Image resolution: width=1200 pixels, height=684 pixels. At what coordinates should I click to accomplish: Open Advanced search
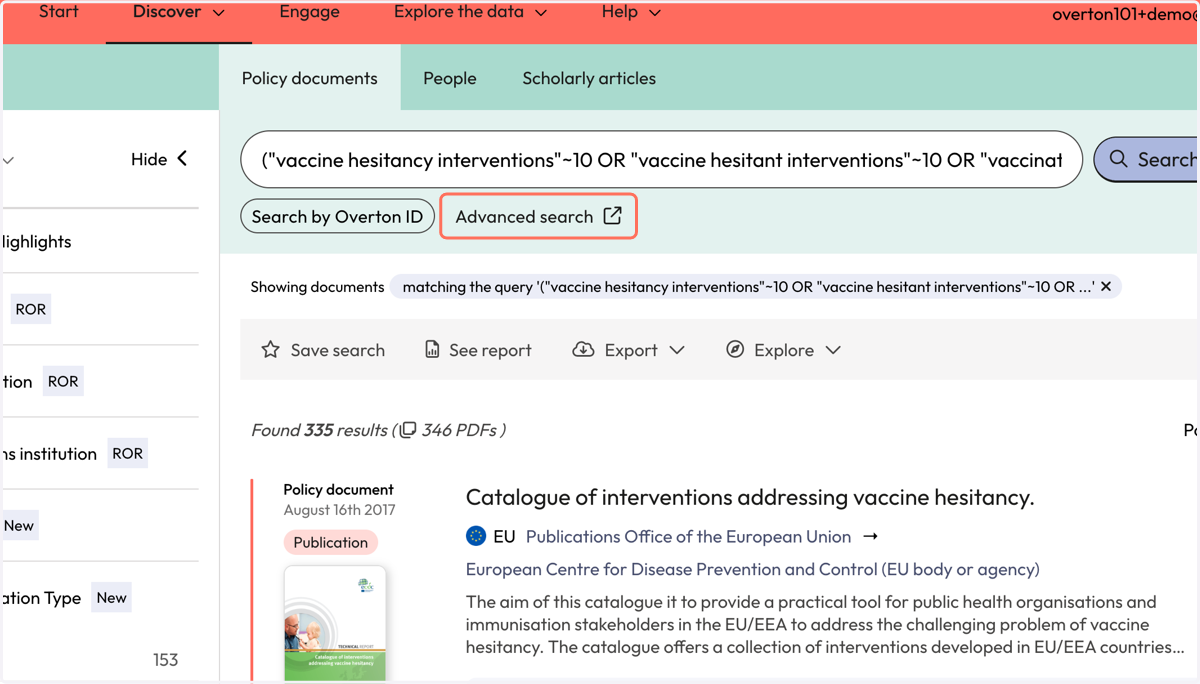[x=538, y=216]
